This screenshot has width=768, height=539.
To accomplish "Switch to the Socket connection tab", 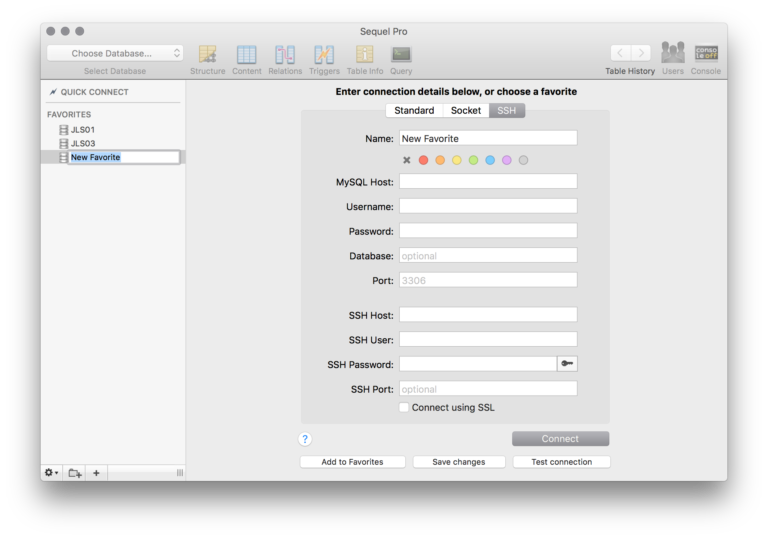I will pos(466,110).
